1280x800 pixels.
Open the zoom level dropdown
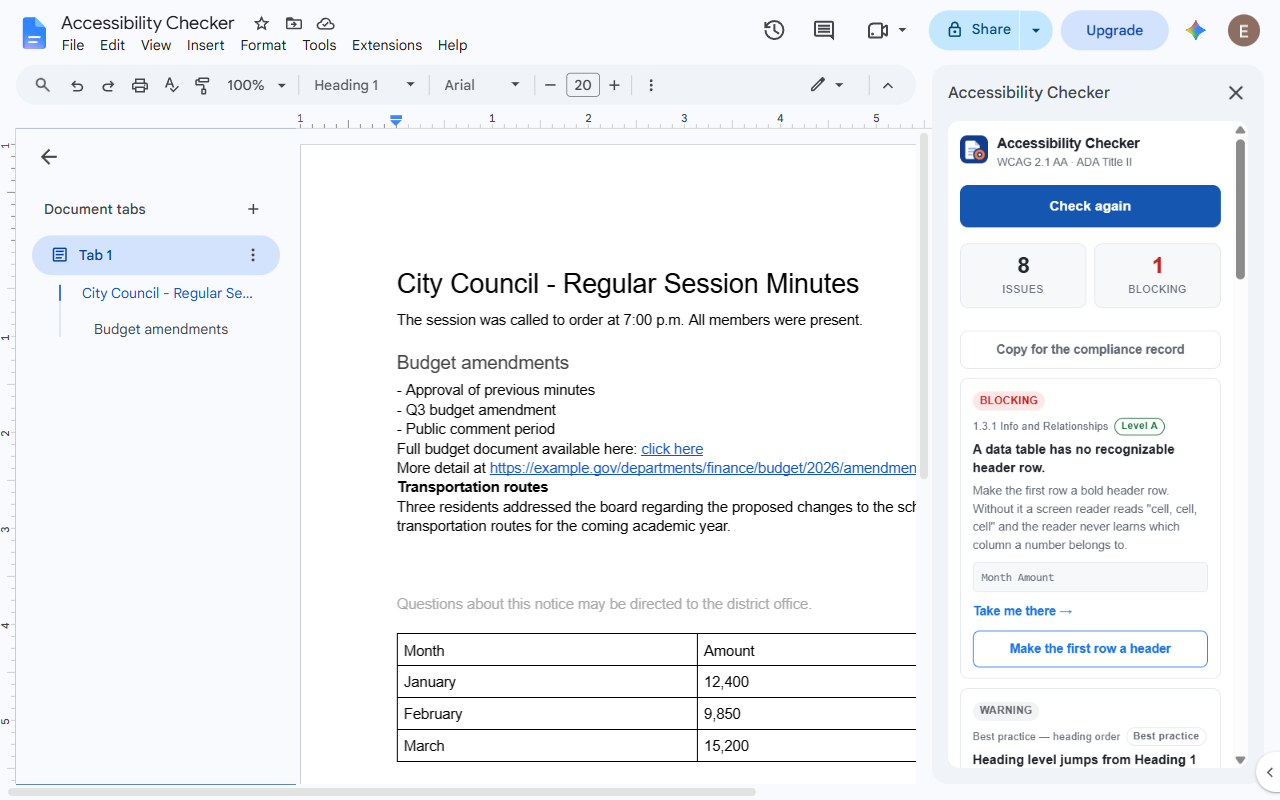click(x=256, y=85)
